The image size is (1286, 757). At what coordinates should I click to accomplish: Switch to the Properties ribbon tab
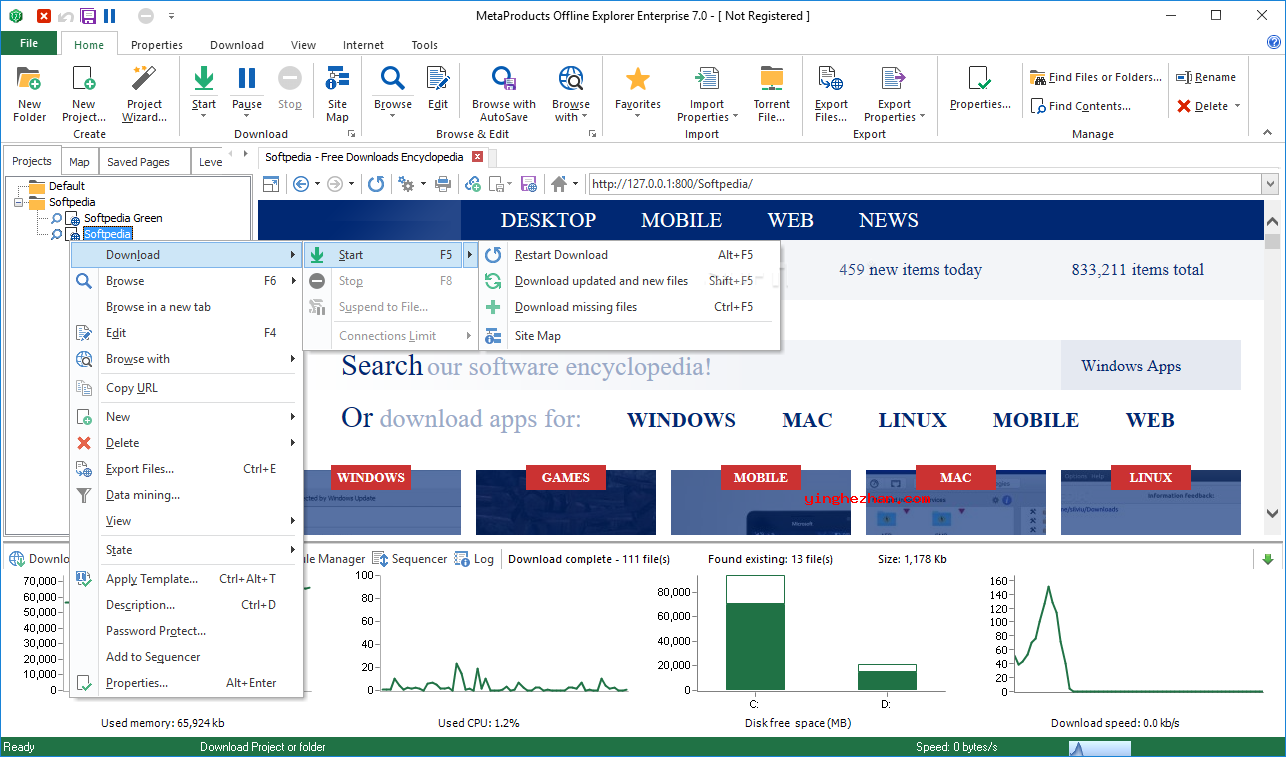[157, 45]
